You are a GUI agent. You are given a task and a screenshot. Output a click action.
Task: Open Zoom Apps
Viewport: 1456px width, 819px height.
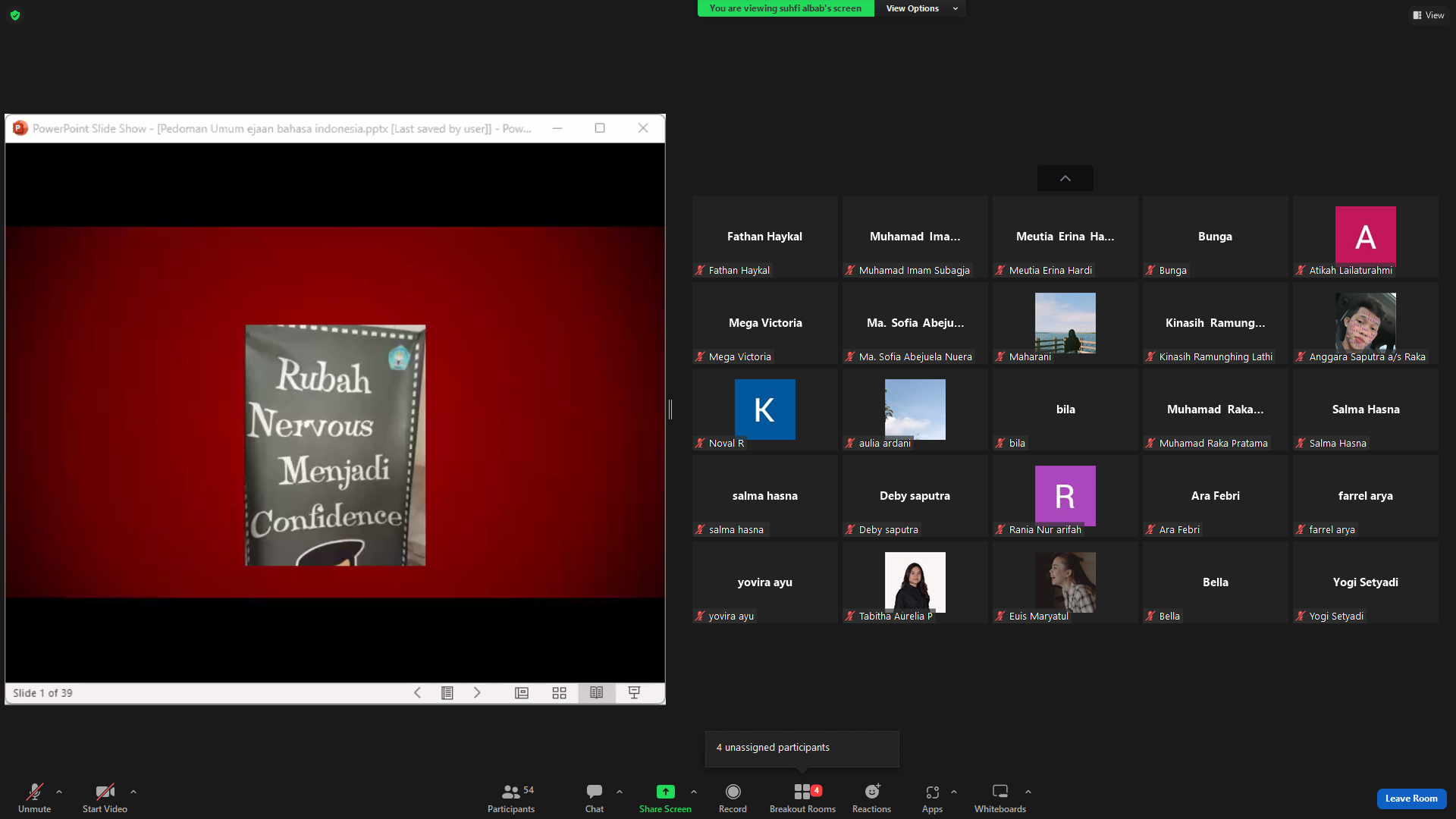[x=932, y=798]
